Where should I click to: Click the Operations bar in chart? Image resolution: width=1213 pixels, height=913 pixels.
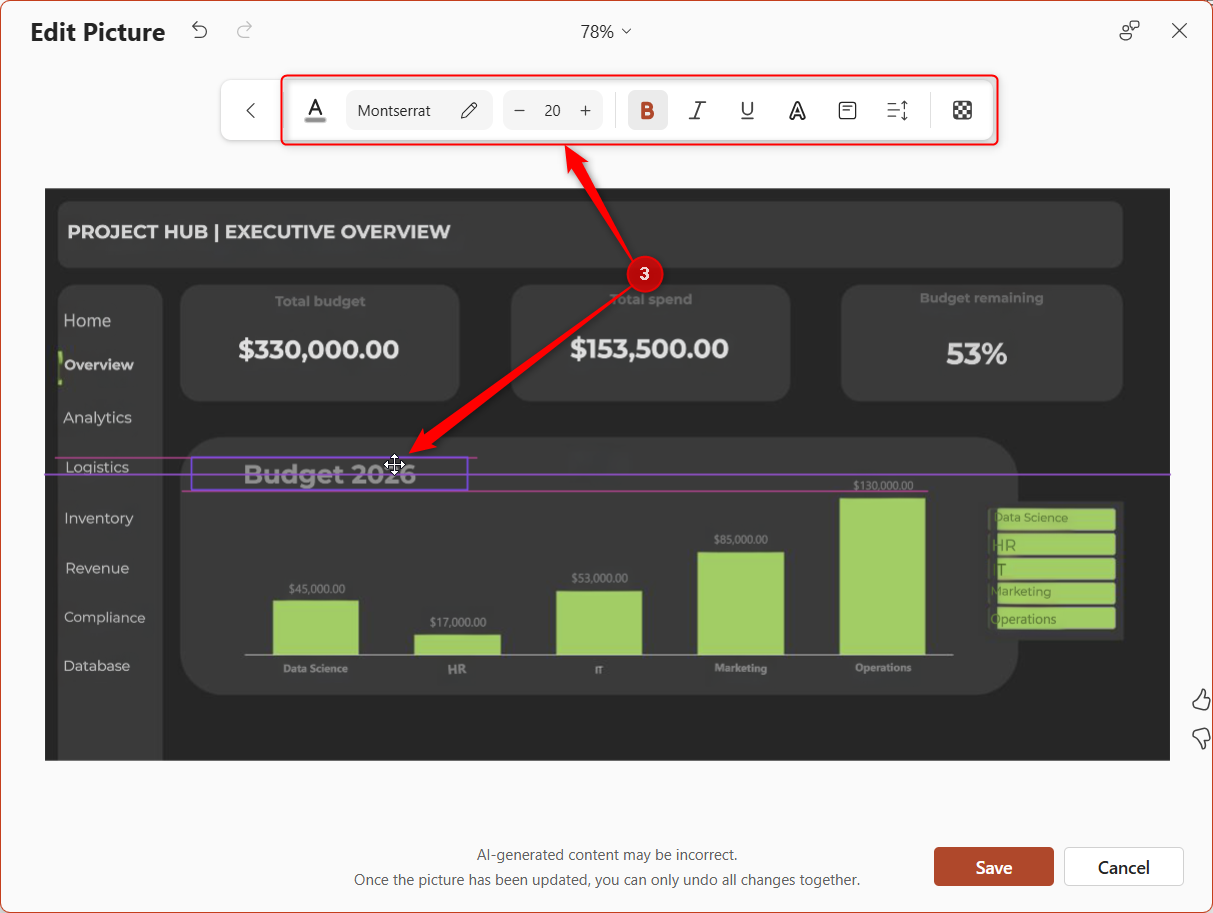tap(882, 576)
